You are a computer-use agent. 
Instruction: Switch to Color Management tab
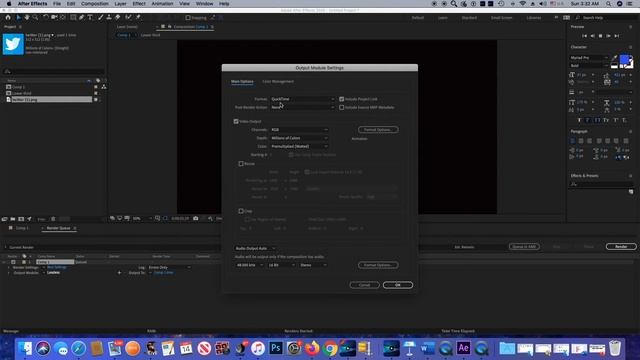(x=278, y=82)
